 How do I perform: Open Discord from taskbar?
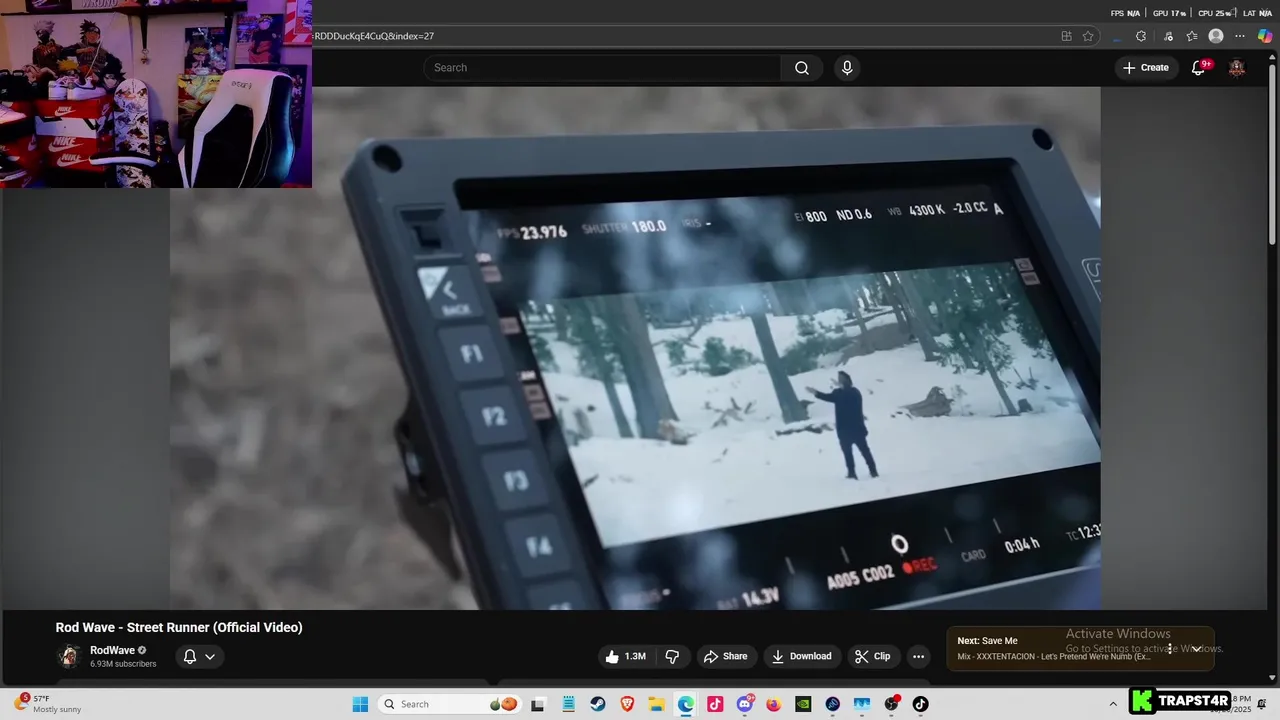(x=745, y=704)
